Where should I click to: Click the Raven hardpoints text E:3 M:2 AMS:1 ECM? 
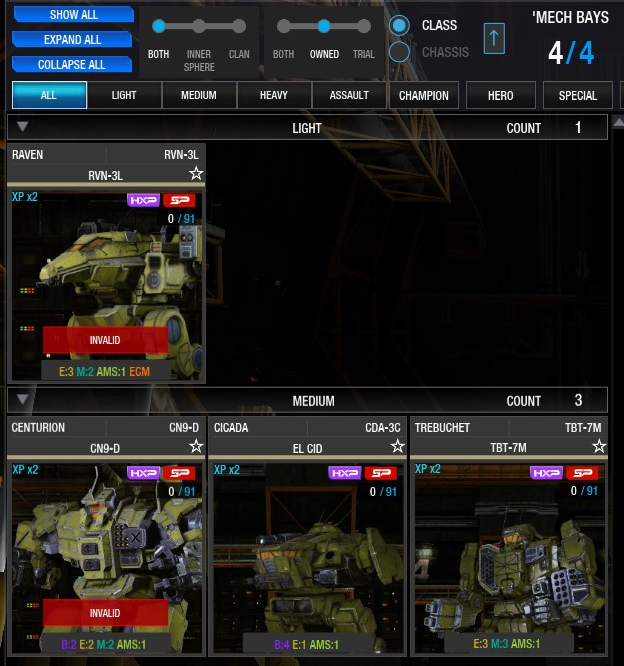[x=104, y=372]
